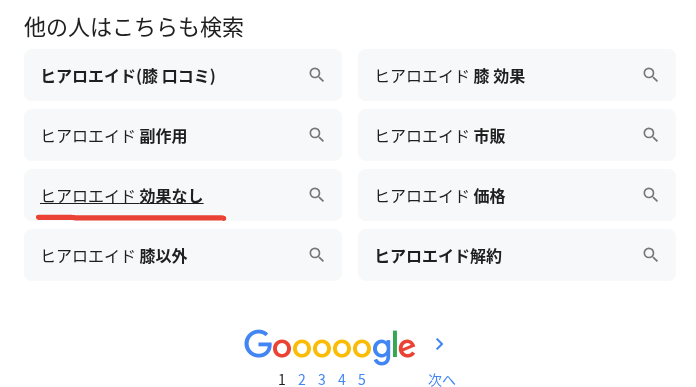Screen dimensions: 696x387
Task: Click search icon in 効果なし suggestion
Action: (x=316, y=195)
